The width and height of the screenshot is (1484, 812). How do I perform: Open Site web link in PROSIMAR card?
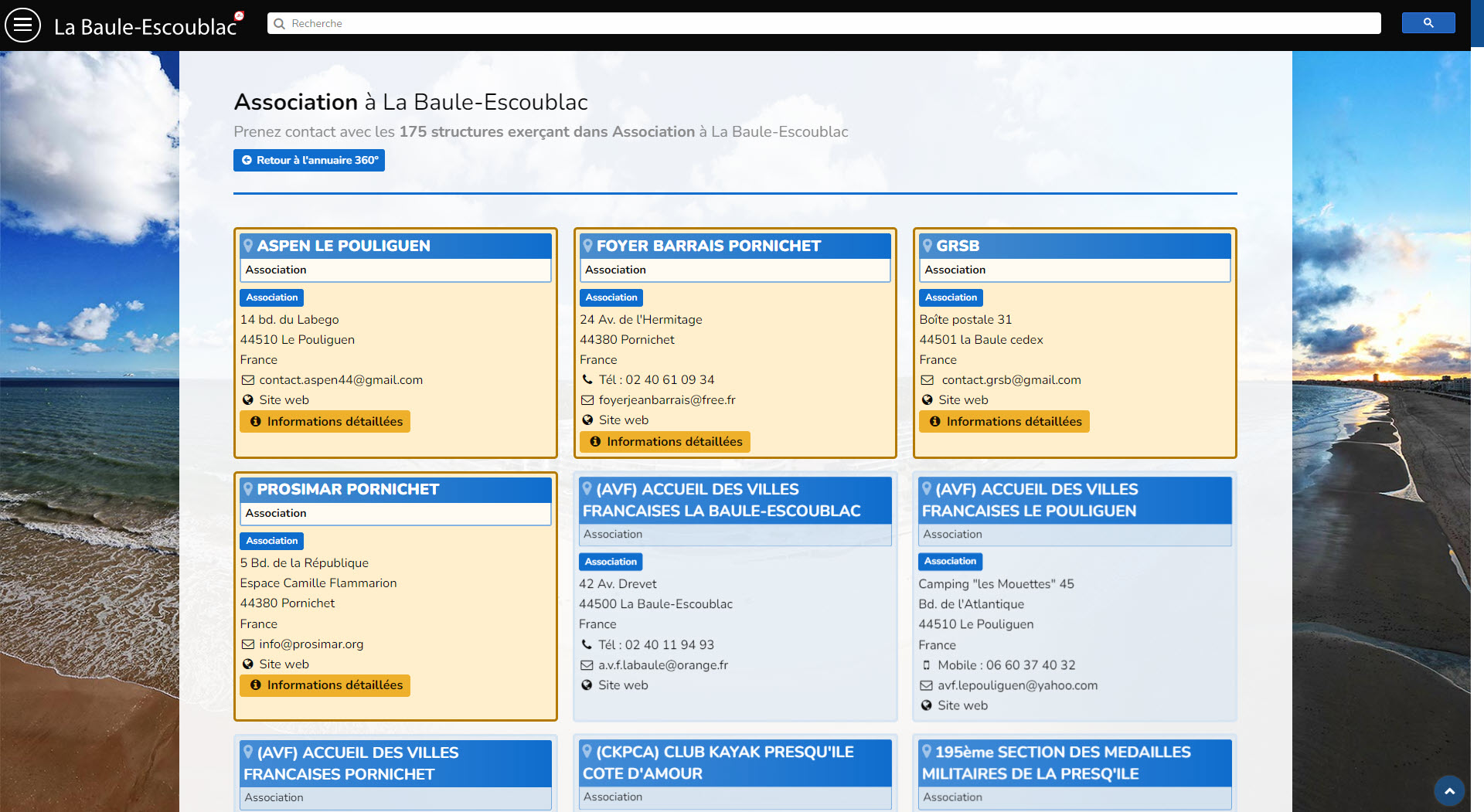point(284,664)
